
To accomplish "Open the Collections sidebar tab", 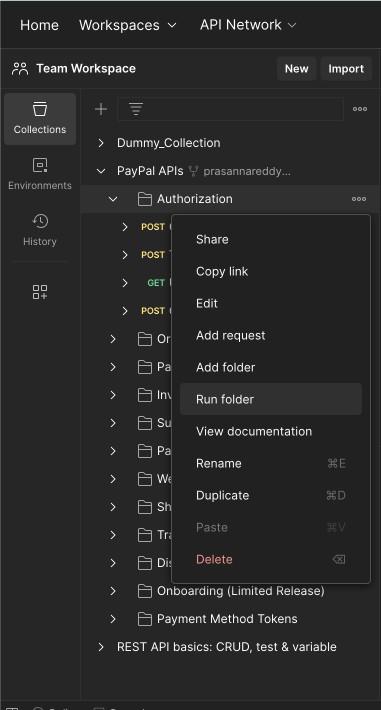I will click(40, 119).
